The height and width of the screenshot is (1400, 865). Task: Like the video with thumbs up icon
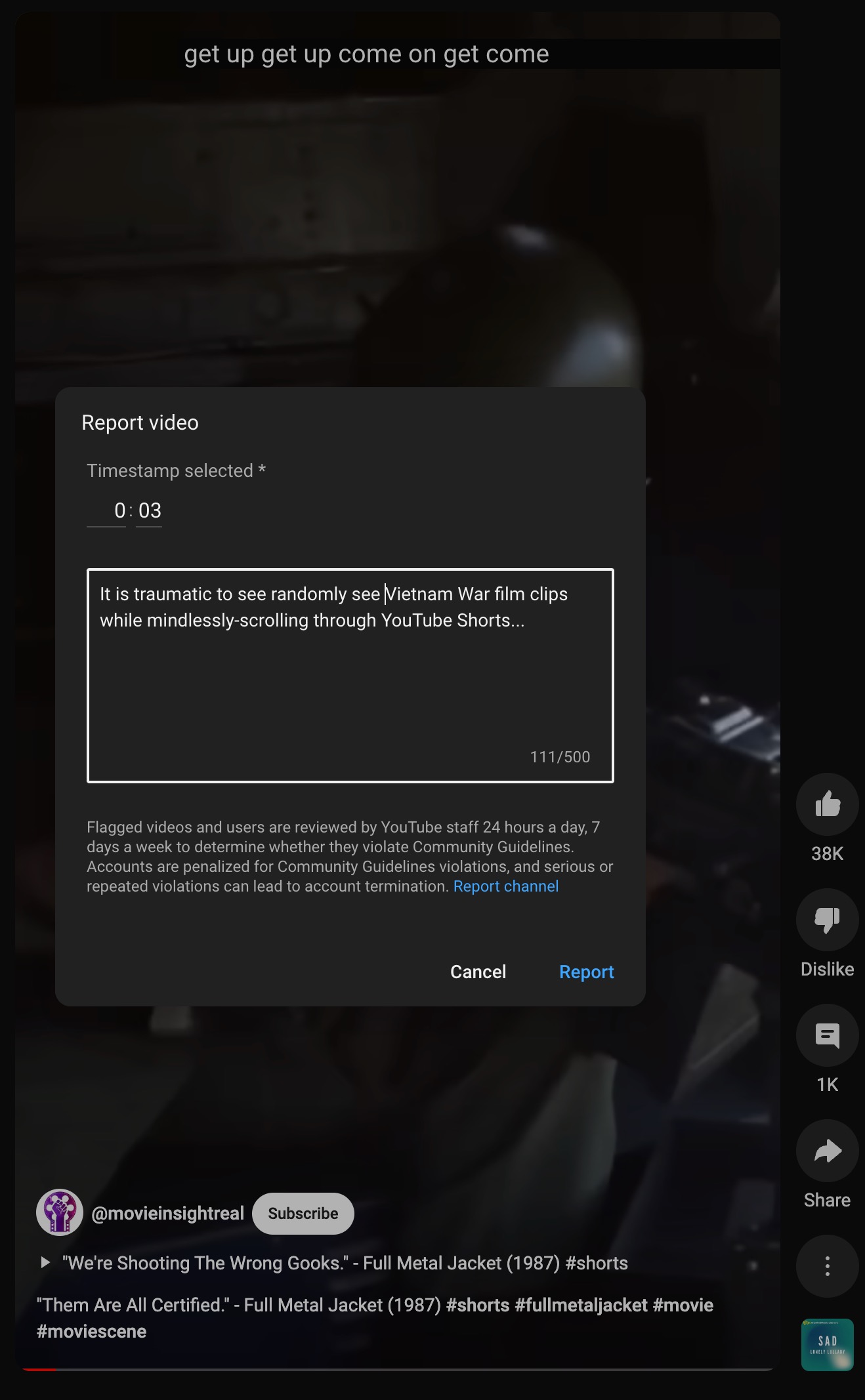[x=827, y=804]
